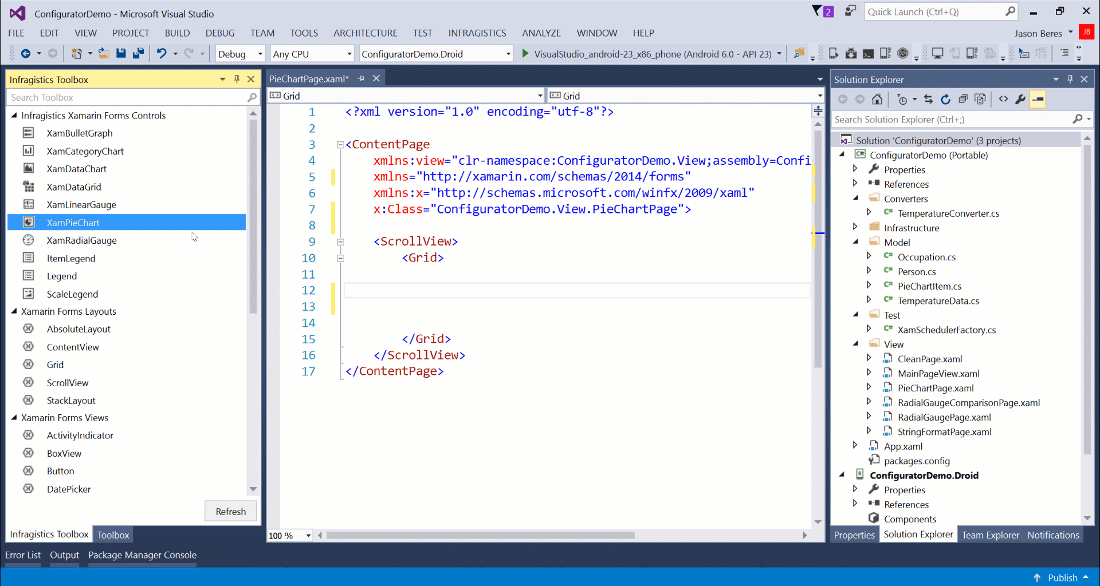1100x586 pixels.
Task: Switch to the Team Explorer tab
Action: 990,535
